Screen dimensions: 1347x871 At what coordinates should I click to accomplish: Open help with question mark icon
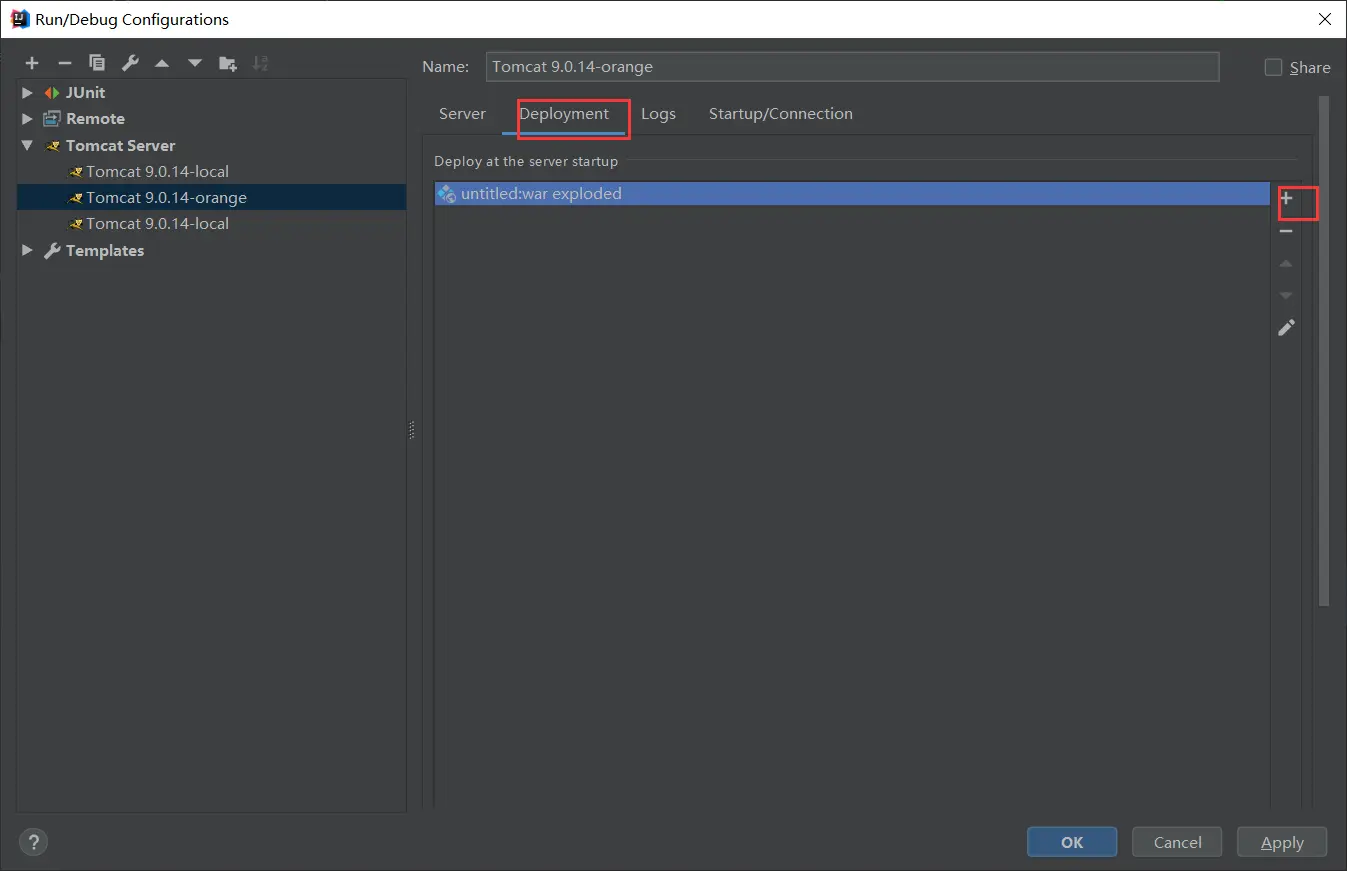33,842
